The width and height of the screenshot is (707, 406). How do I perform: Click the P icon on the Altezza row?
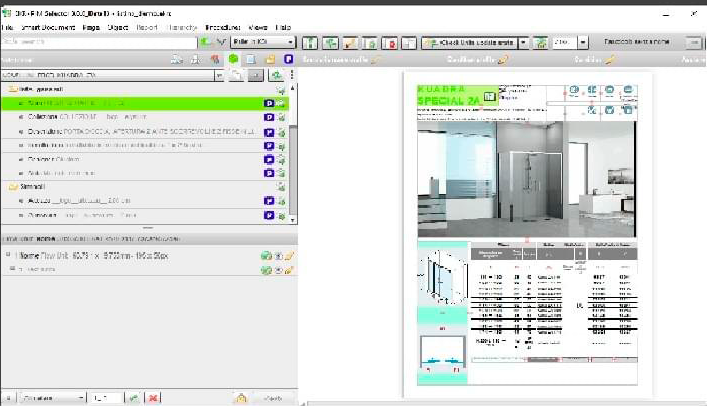269,201
